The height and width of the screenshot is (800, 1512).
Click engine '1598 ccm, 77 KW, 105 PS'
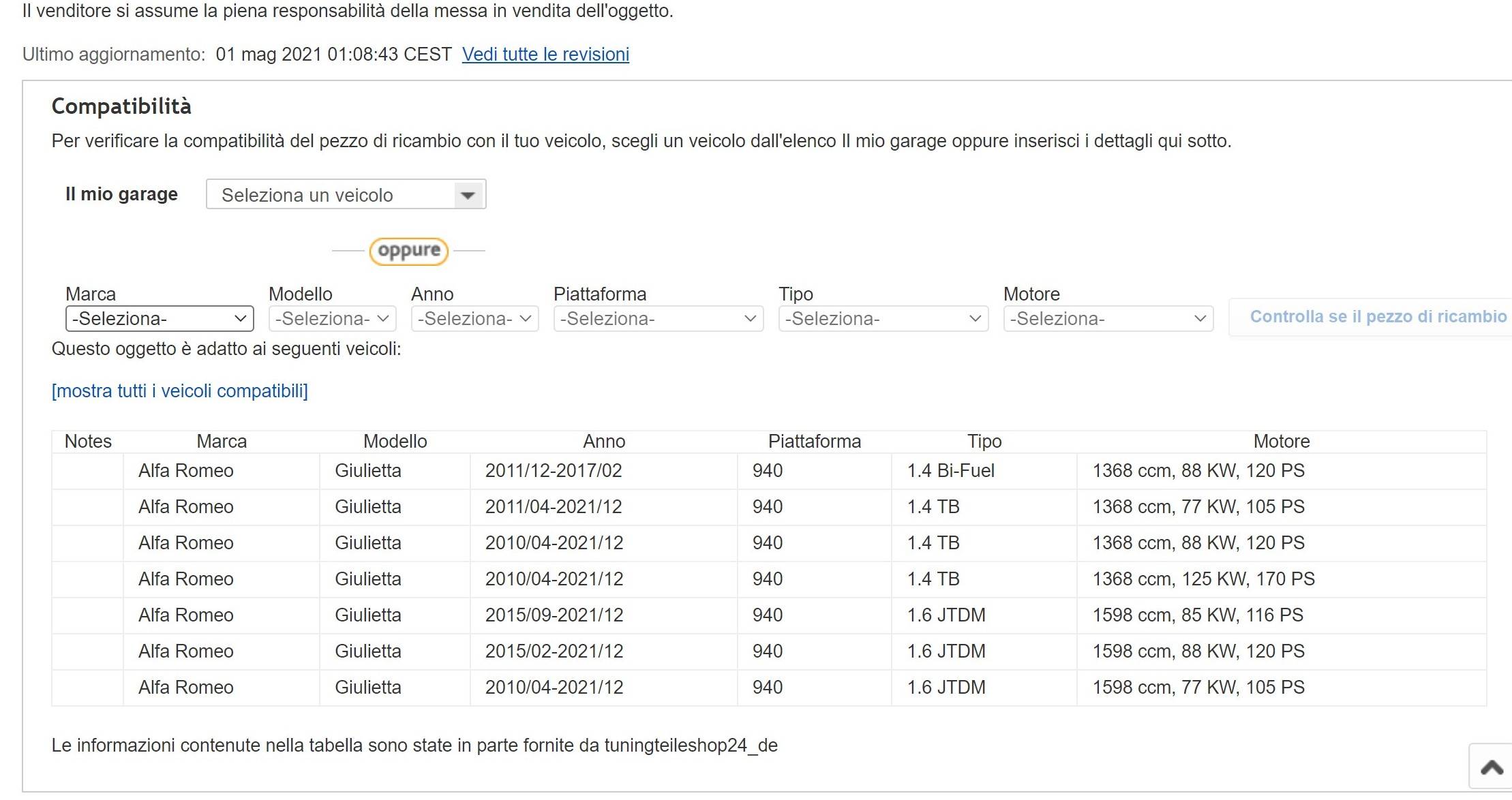click(x=1198, y=688)
